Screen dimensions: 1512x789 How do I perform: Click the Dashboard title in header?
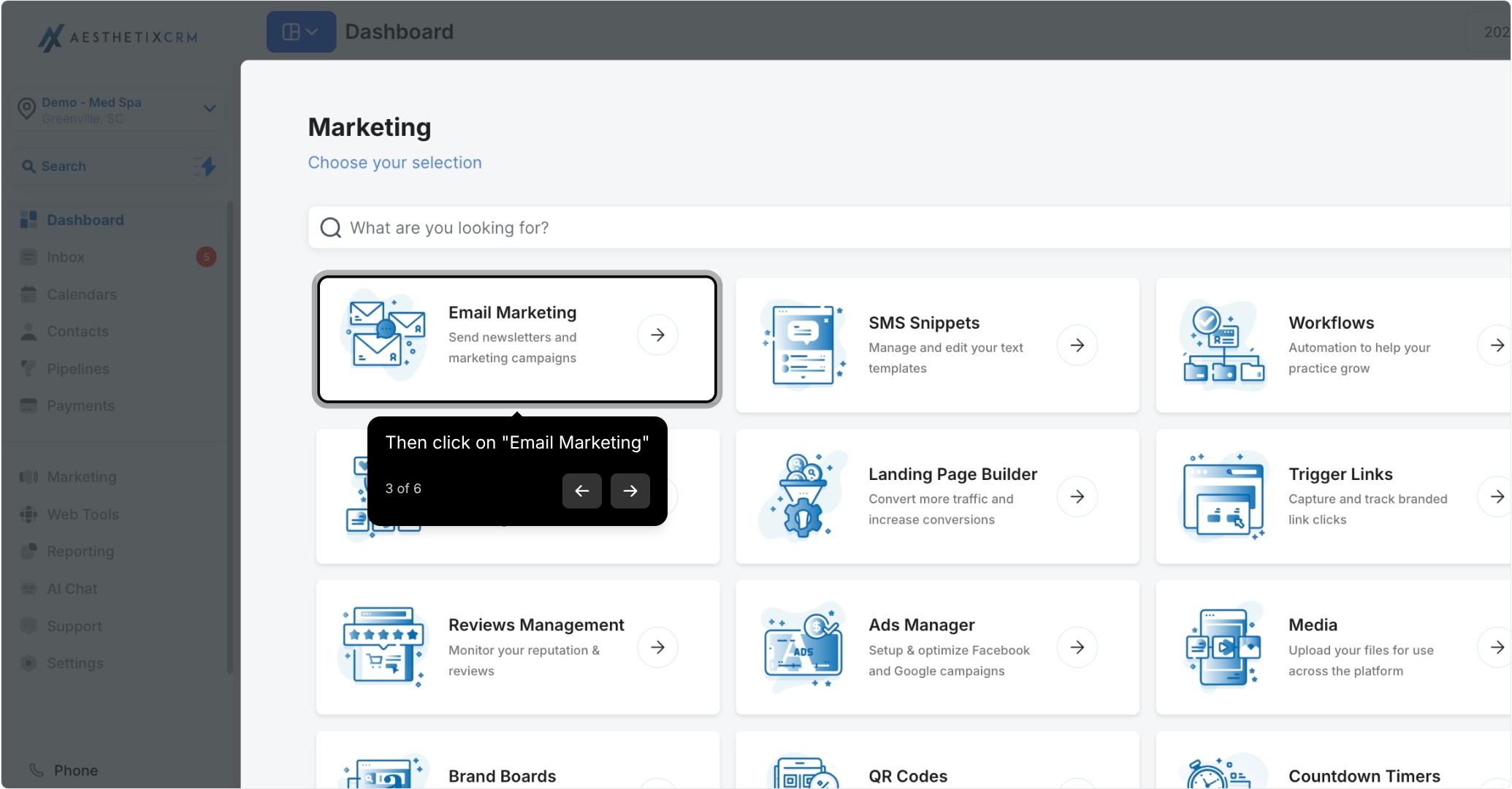399,31
